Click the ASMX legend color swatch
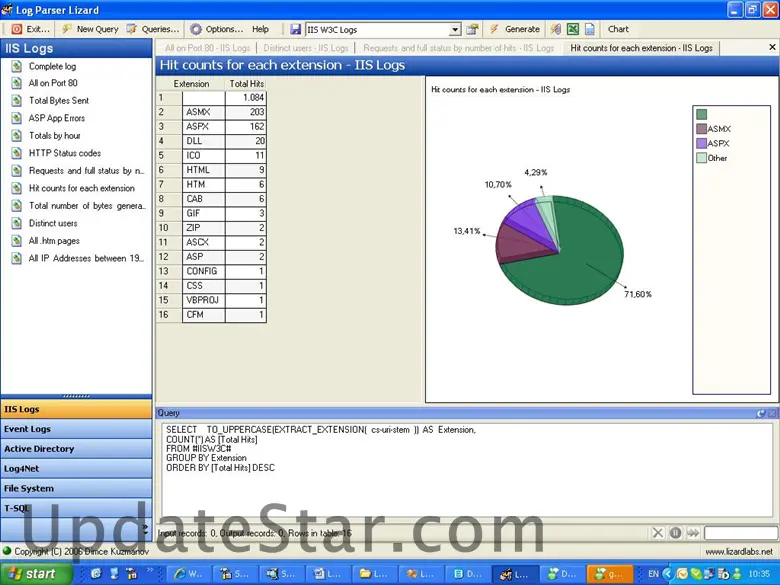 [x=701, y=129]
